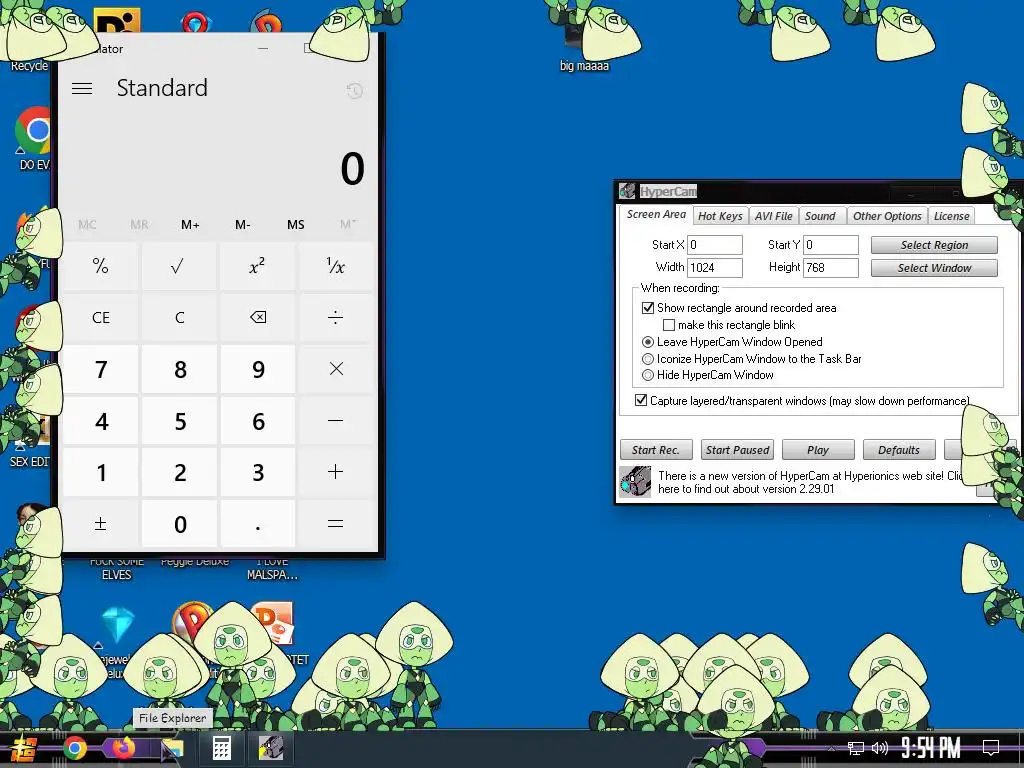
Task: Click the digit 0 key
Action: 179,523
